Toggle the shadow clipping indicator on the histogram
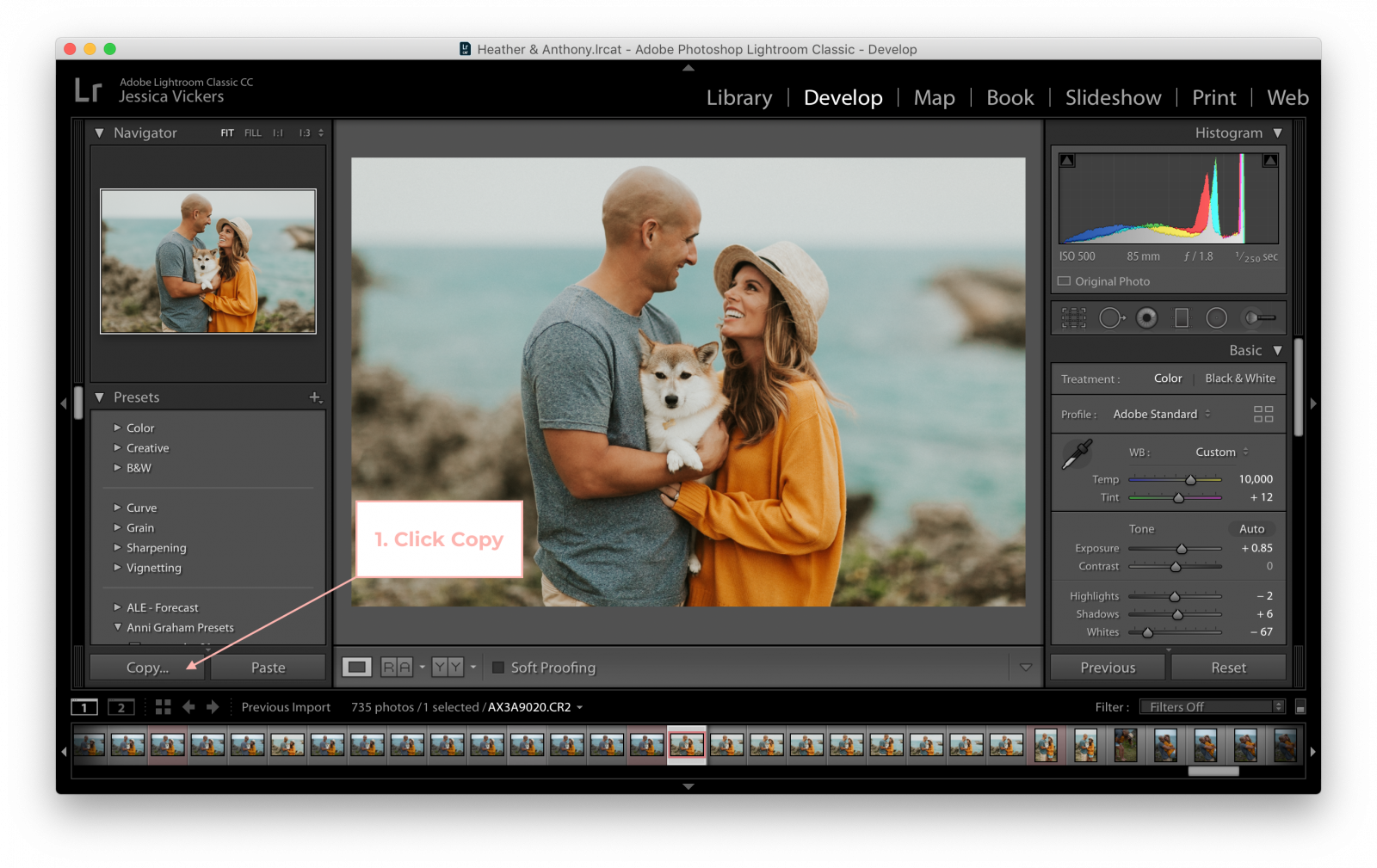The image size is (1377, 868). point(1067,160)
